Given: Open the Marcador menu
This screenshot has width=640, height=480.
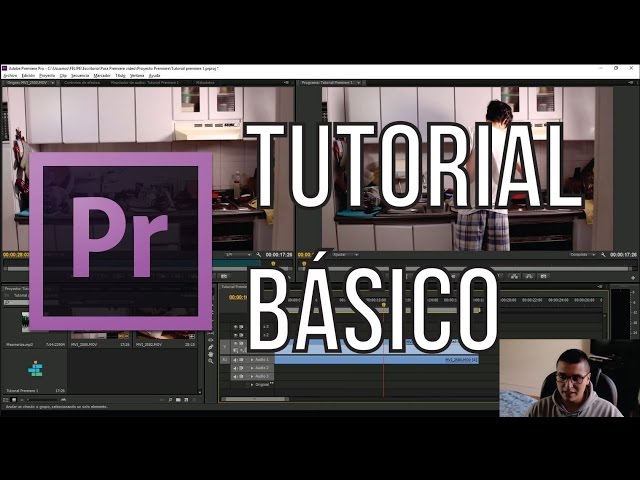Looking at the screenshot, I should click(102, 76).
